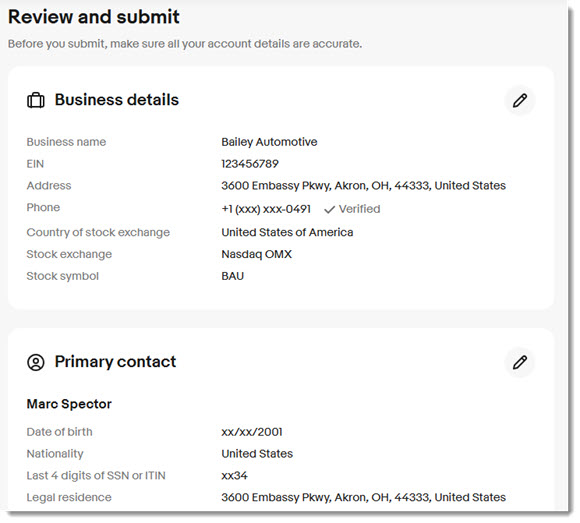Image resolution: width=580 pixels, height=523 pixels.
Task: Select date of birth value 'xx/xx/2001'
Action: coord(252,432)
